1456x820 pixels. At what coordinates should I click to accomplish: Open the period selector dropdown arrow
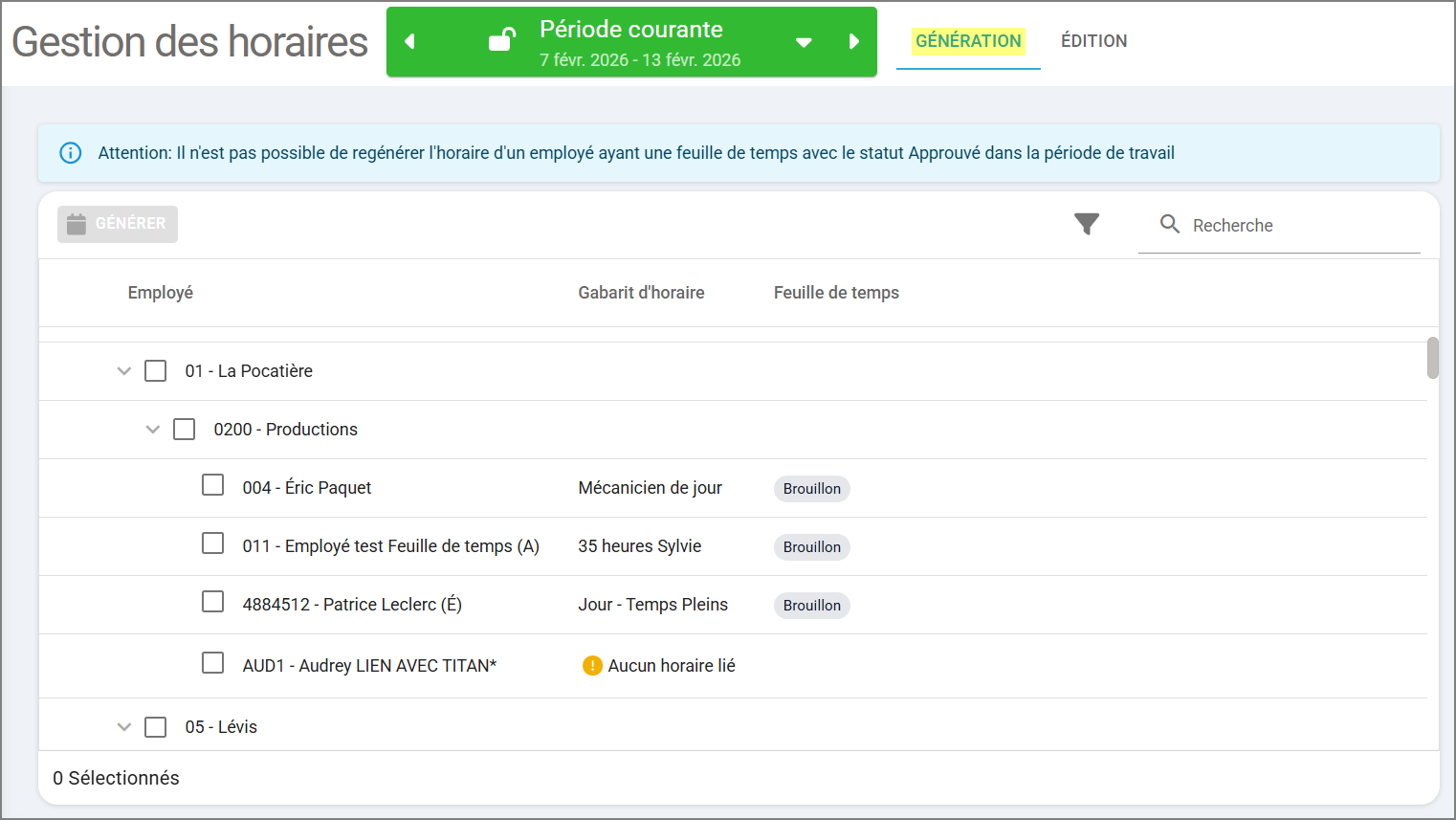[804, 42]
